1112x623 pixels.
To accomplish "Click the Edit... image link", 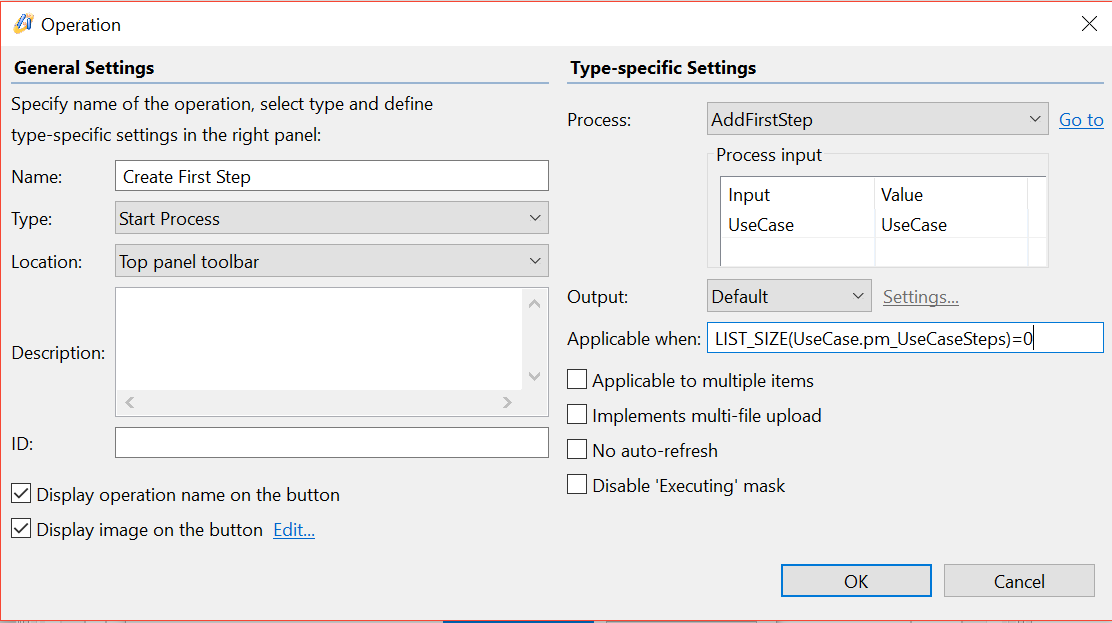I will coord(294,529).
